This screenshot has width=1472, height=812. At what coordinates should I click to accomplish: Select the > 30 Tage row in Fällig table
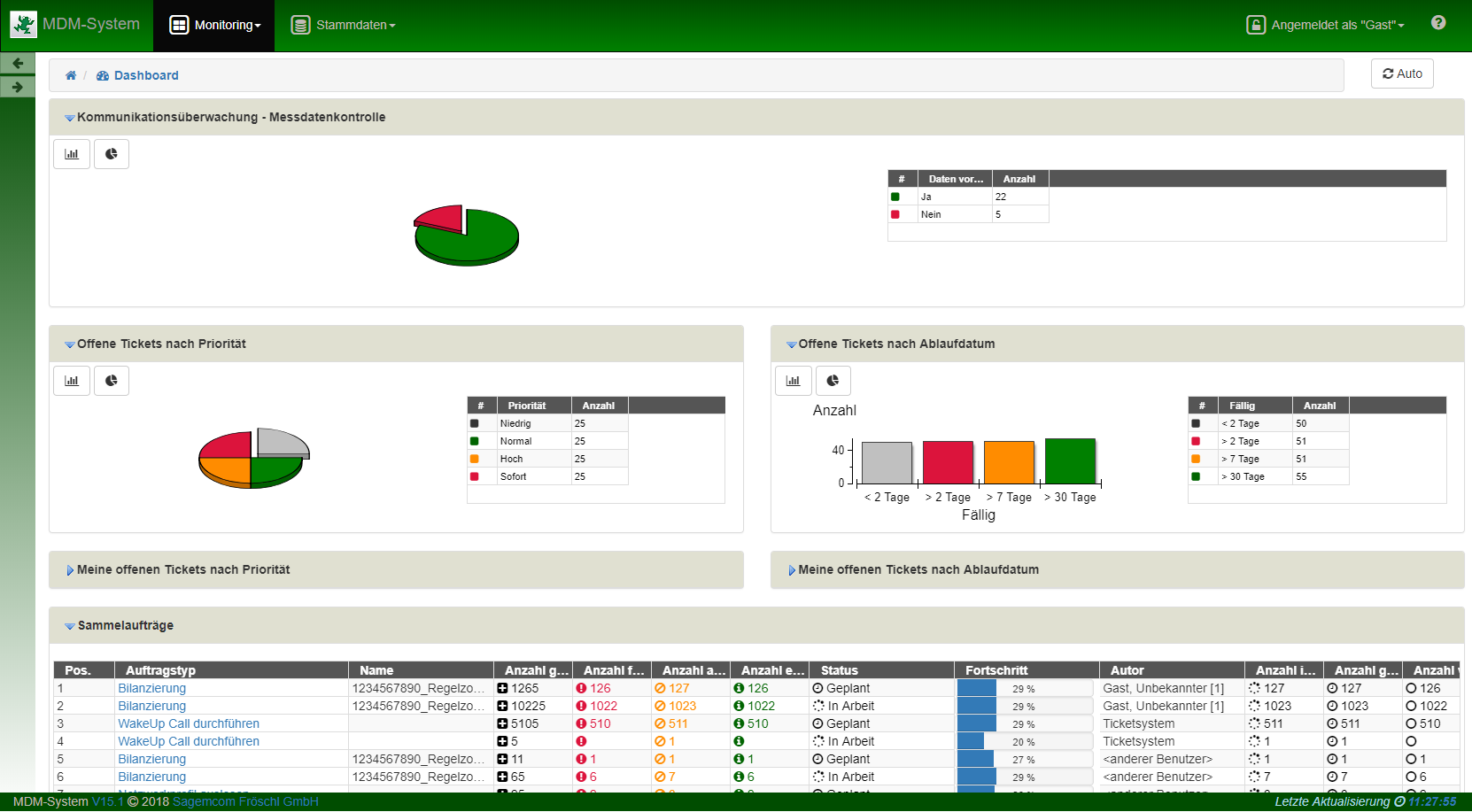1268,476
